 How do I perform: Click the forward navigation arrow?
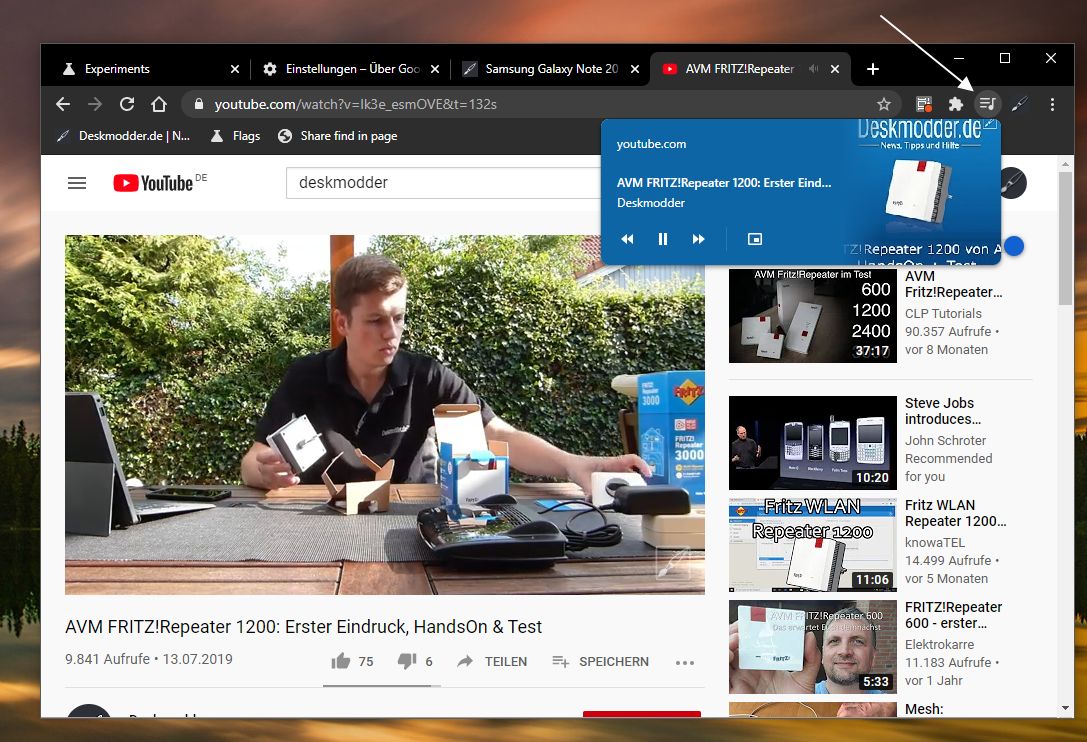95,104
